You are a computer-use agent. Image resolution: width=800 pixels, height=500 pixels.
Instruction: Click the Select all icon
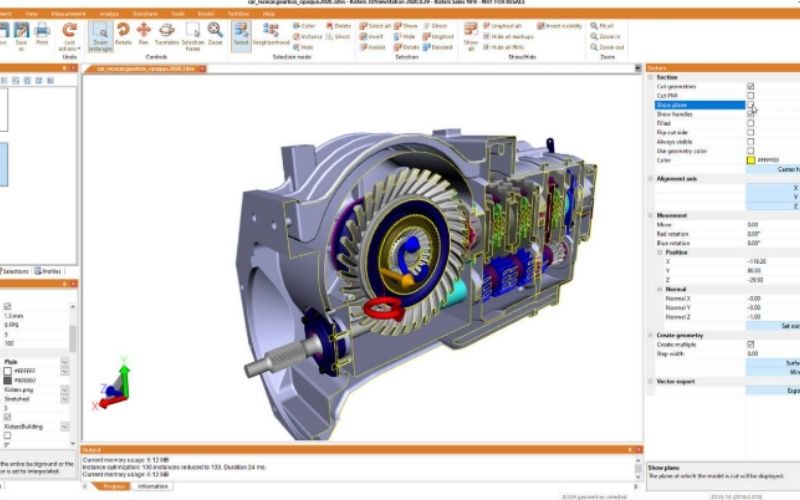point(375,26)
